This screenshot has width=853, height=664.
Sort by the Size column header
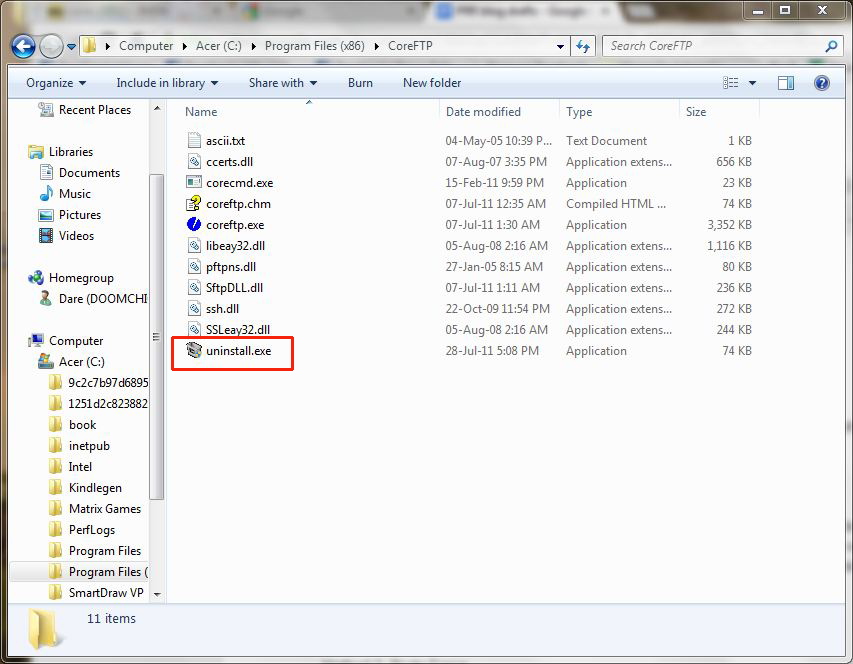click(696, 112)
